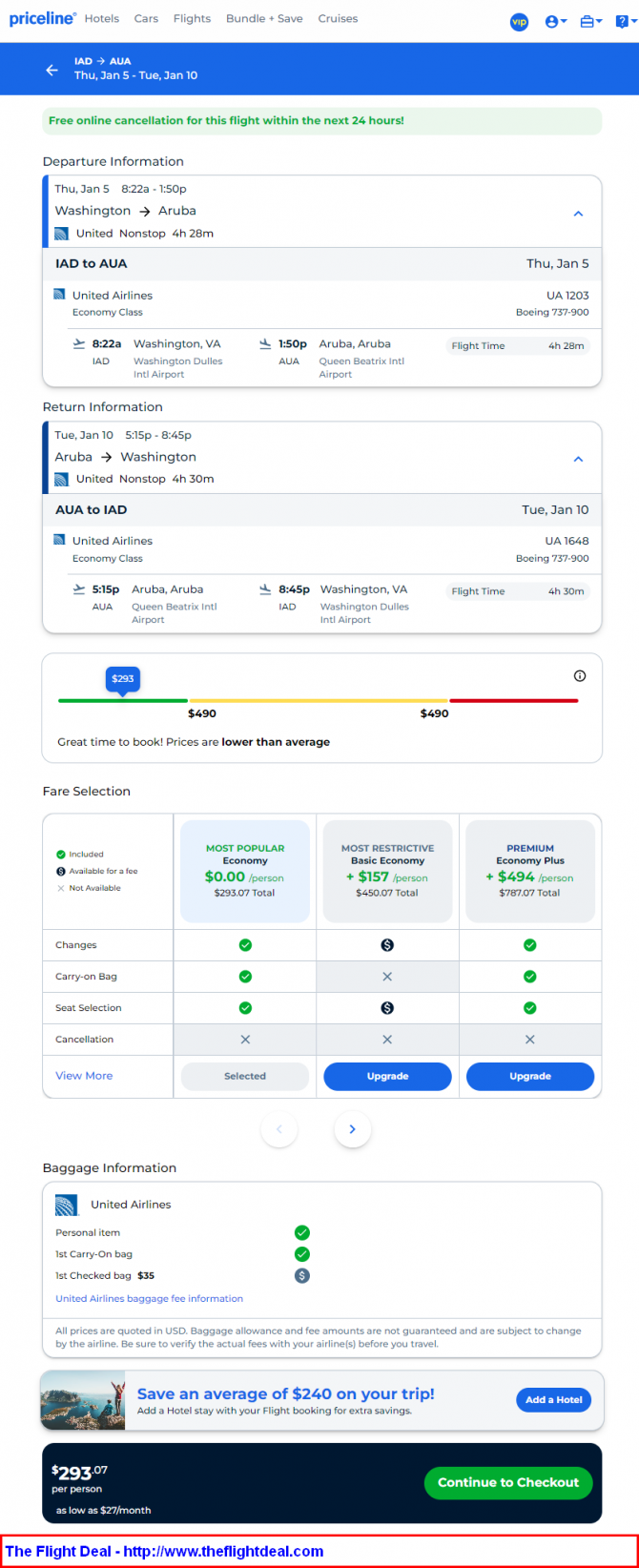Viewport: 639px width, 1568px height.
Task: Open the Hotels tab
Action: point(102,18)
